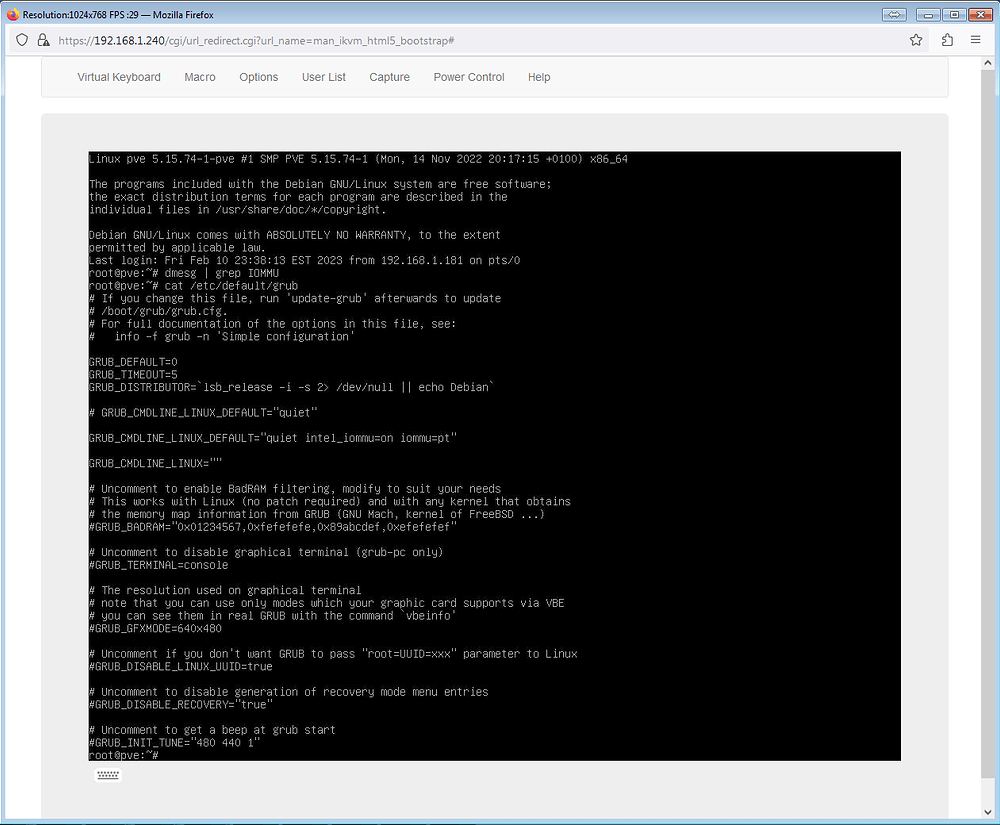This screenshot has width=1000, height=825.
Task: Open the User List
Action: click(323, 77)
